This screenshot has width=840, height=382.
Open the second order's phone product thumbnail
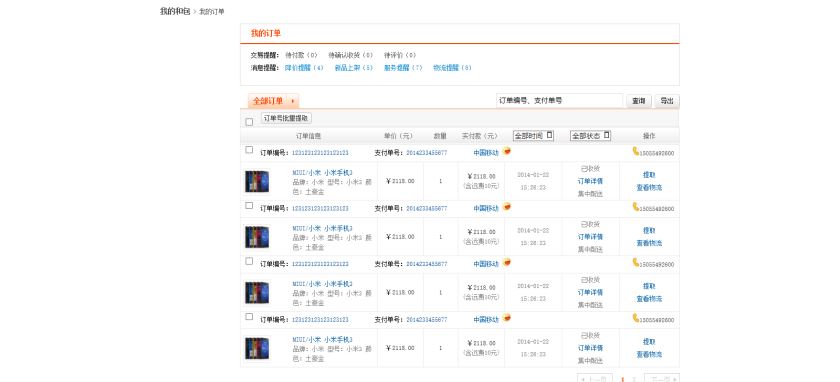[257, 237]
